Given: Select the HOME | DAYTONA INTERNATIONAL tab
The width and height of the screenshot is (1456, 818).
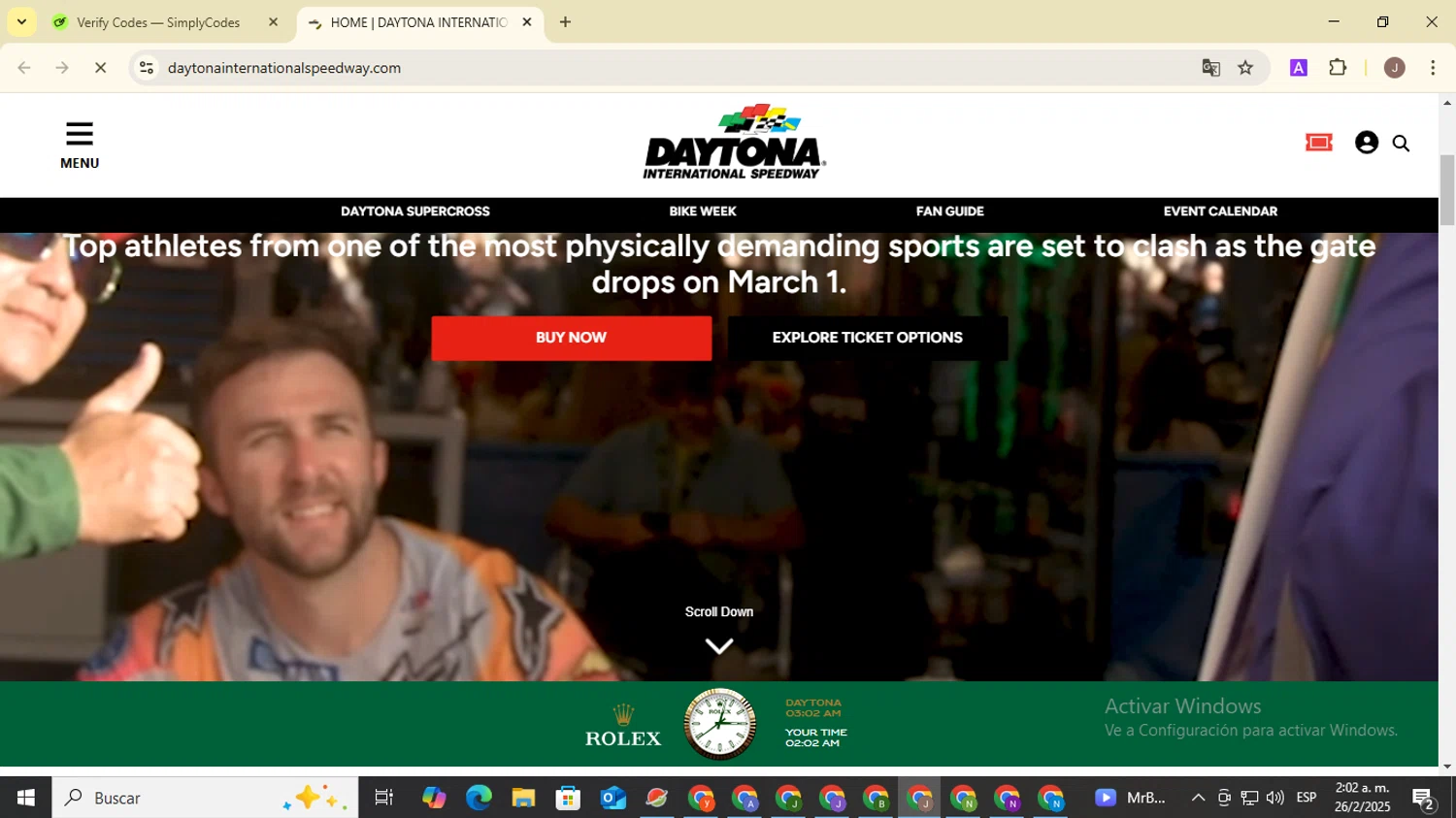Looking at the screenshot, I should [420, 22].
